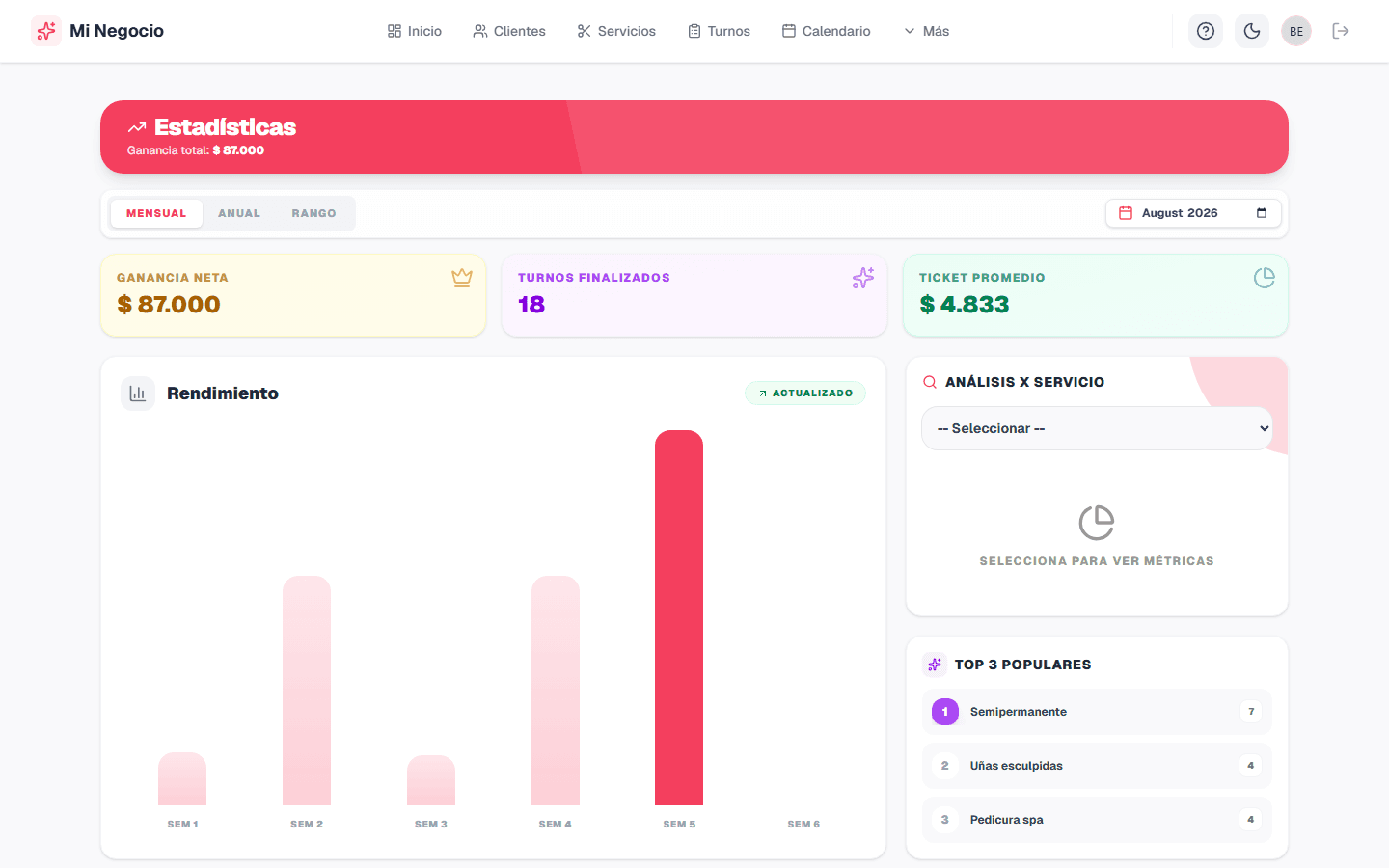Click the trending arrow icon by Estadísticas
Screen dimensions: 1389x868
[x=137, y=127]
